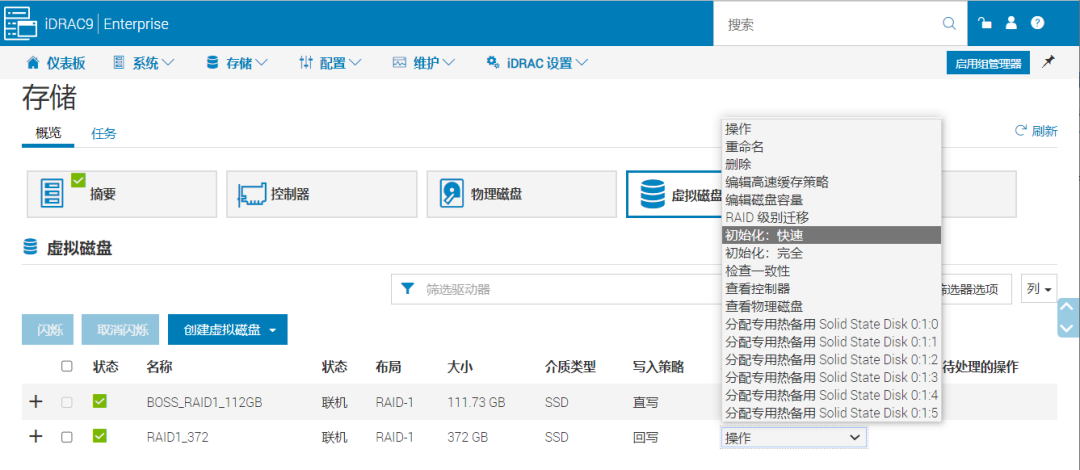Viewport: 1080px width, 470px height.
Task: Assign hot spare Solid State Disk 0:1:5
Action: tap(831, 413)
